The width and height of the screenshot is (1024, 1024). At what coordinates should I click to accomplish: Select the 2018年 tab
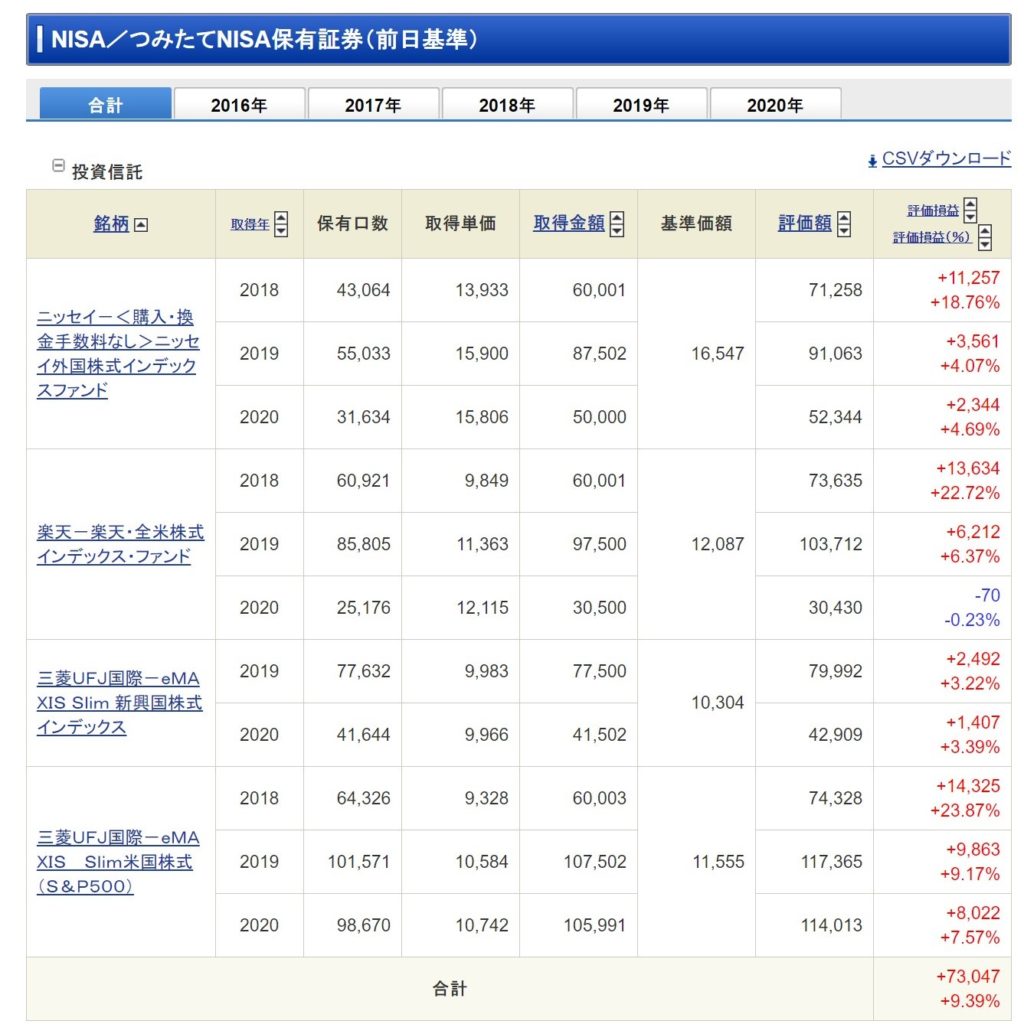pos(507,105)
